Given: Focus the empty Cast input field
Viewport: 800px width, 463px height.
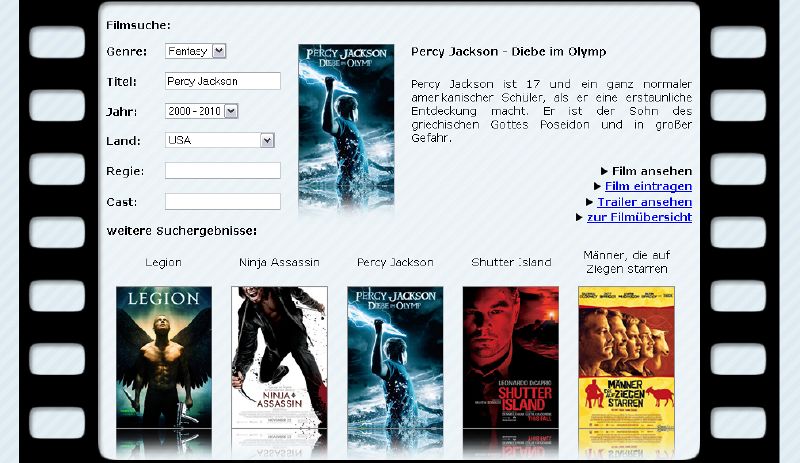Looking at the screenshot, I should tap(222, 202).
